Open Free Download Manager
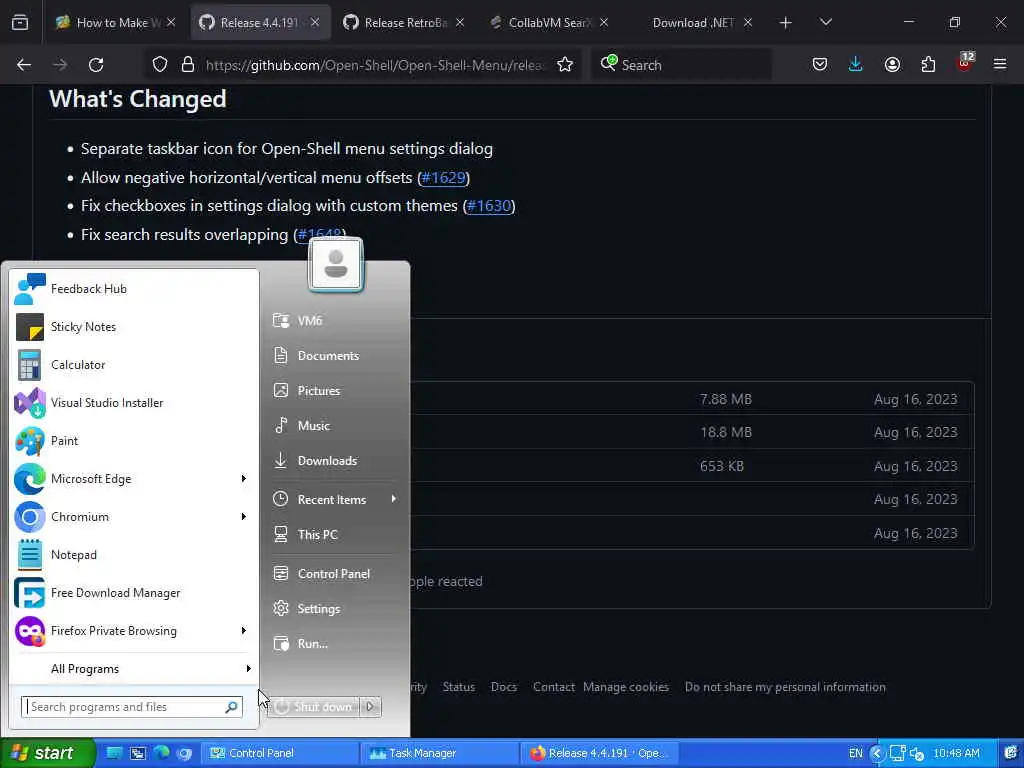The width and height of the screenshot is (1024, 768). (x=134, y=592)
